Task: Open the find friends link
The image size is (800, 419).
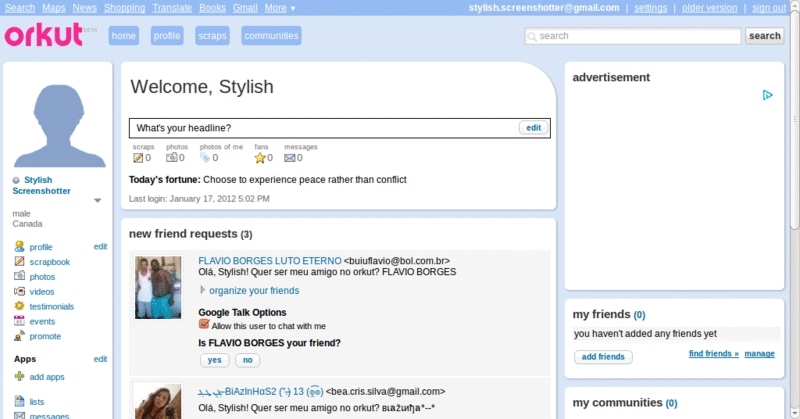Action: point(714,354)
